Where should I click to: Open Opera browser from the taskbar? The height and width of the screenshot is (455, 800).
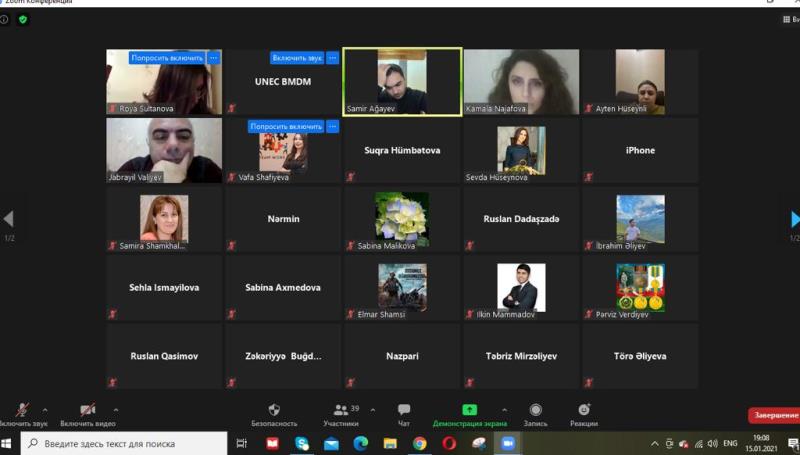coord(449,443)
